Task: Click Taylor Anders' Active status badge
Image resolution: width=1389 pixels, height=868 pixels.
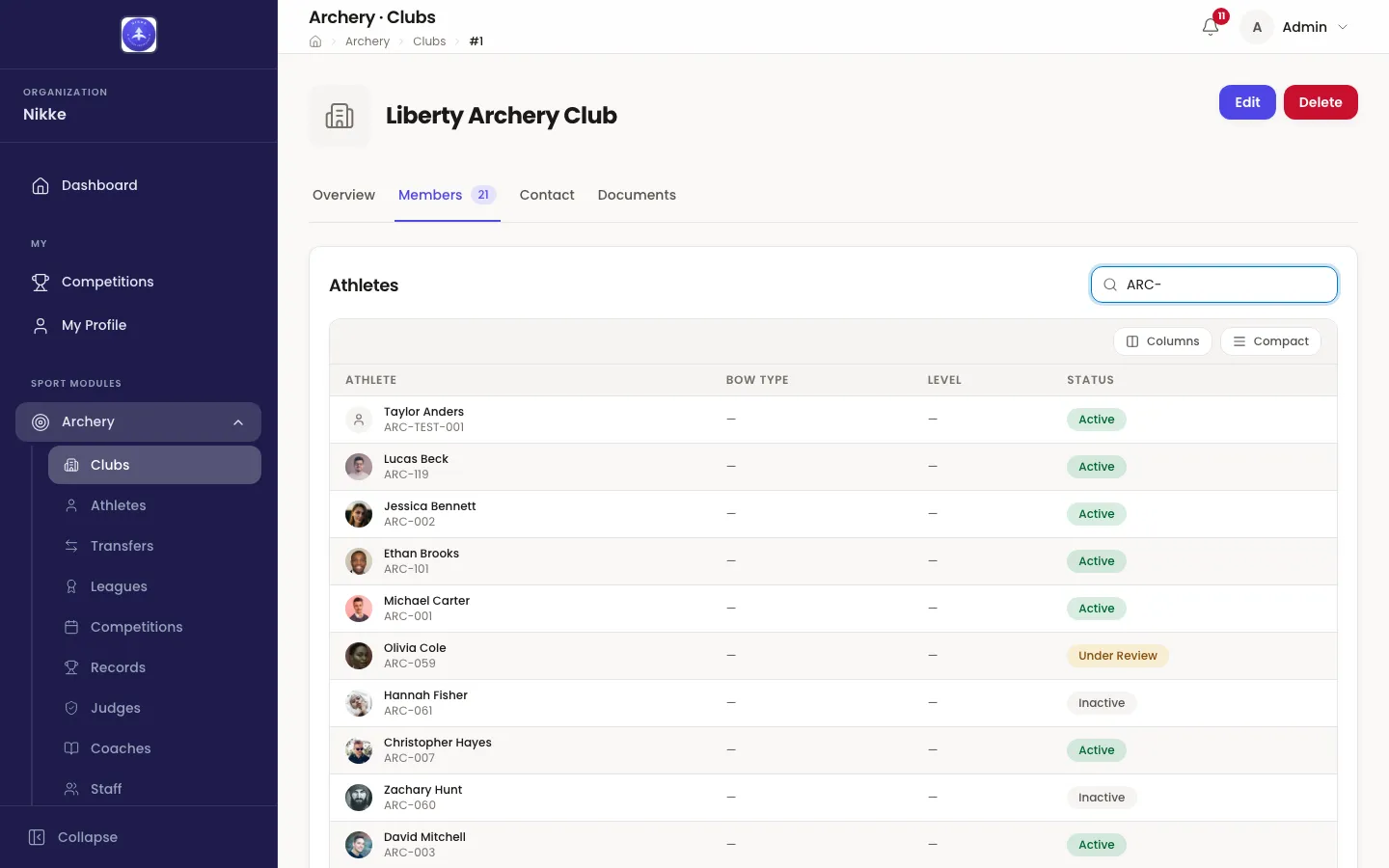Action: [1097, 420]
